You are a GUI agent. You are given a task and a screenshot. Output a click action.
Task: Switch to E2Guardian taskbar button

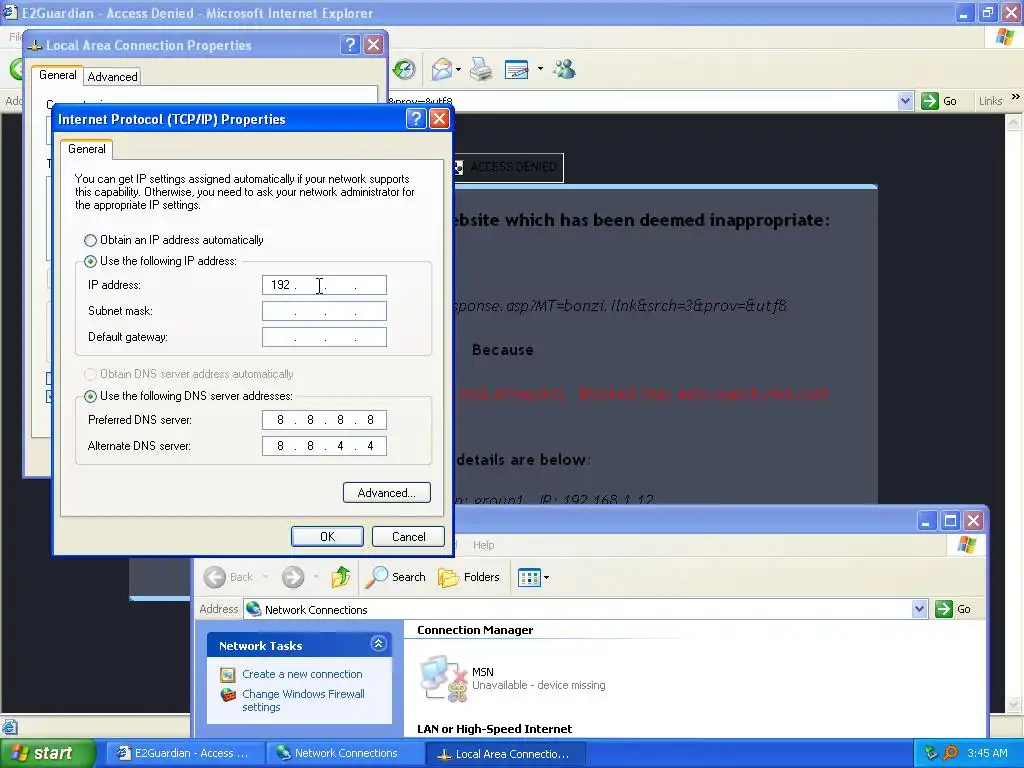coord(185,754)
